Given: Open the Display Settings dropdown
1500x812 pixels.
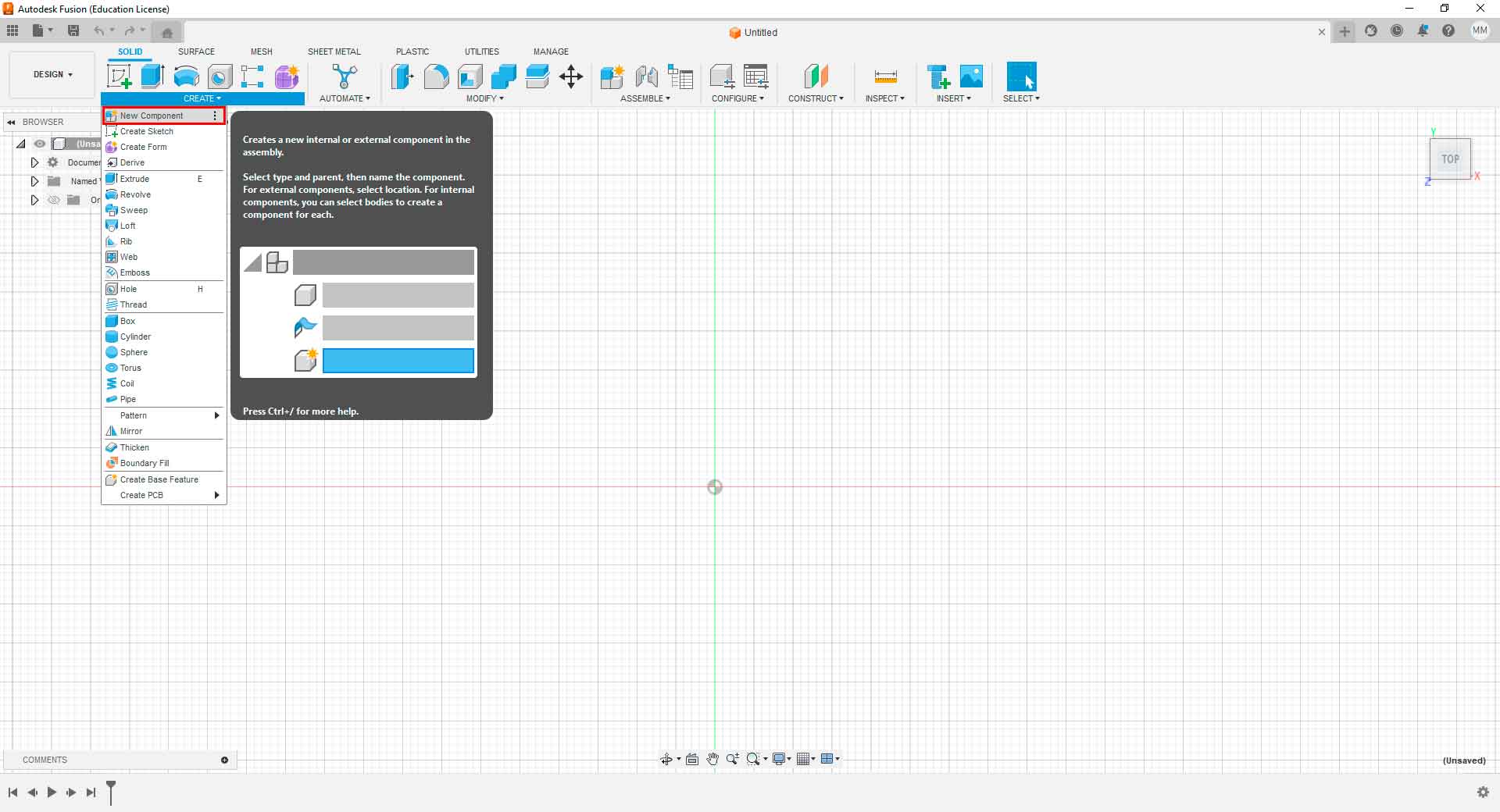Looking at the screenshot, I should pyautogui.click(x=782, y=759).
